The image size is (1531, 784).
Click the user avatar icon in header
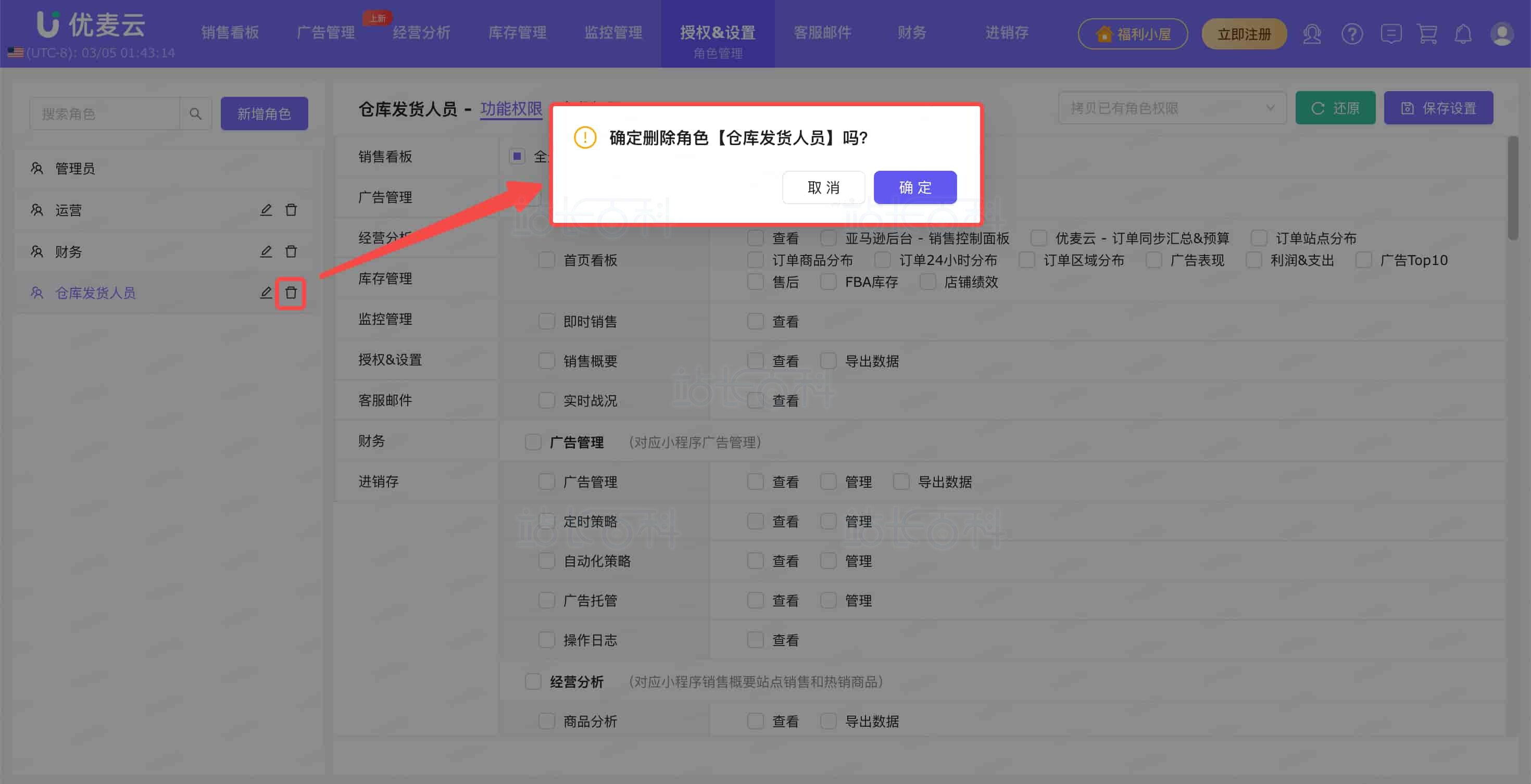[1501, 34]
